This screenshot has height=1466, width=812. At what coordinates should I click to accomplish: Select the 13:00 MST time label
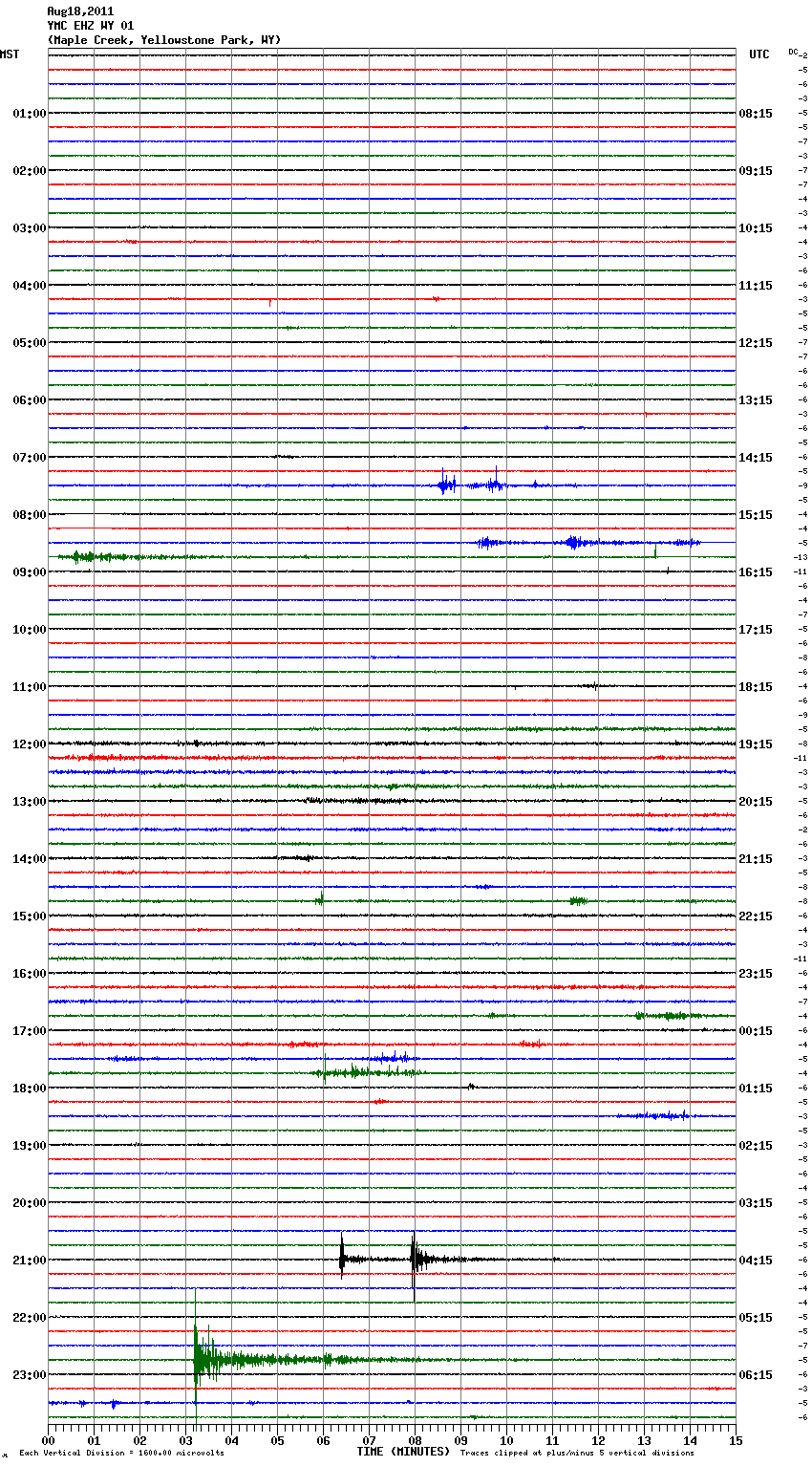coord(30,802)
